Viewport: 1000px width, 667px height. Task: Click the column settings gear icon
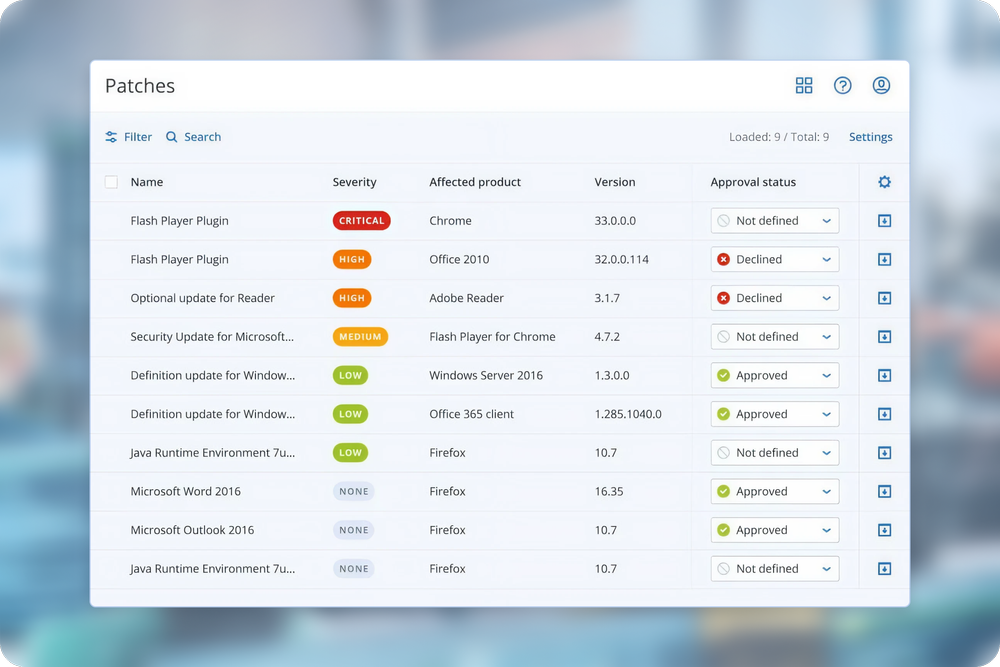point(884,182)
